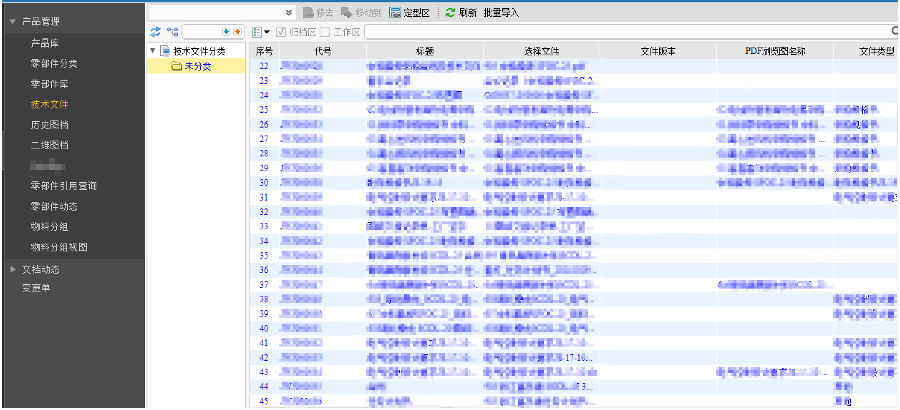Open 零部件动态 in the sidebar
The width and height of the screenshot is (900, 410).
click(x=54, y=206)
